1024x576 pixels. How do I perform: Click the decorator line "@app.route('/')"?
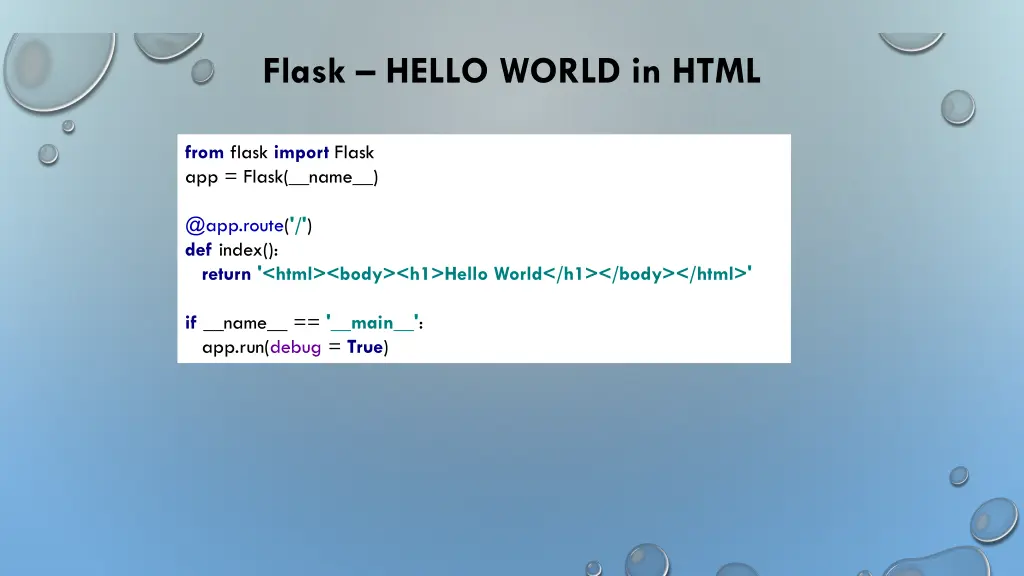(x=249, y=225)
